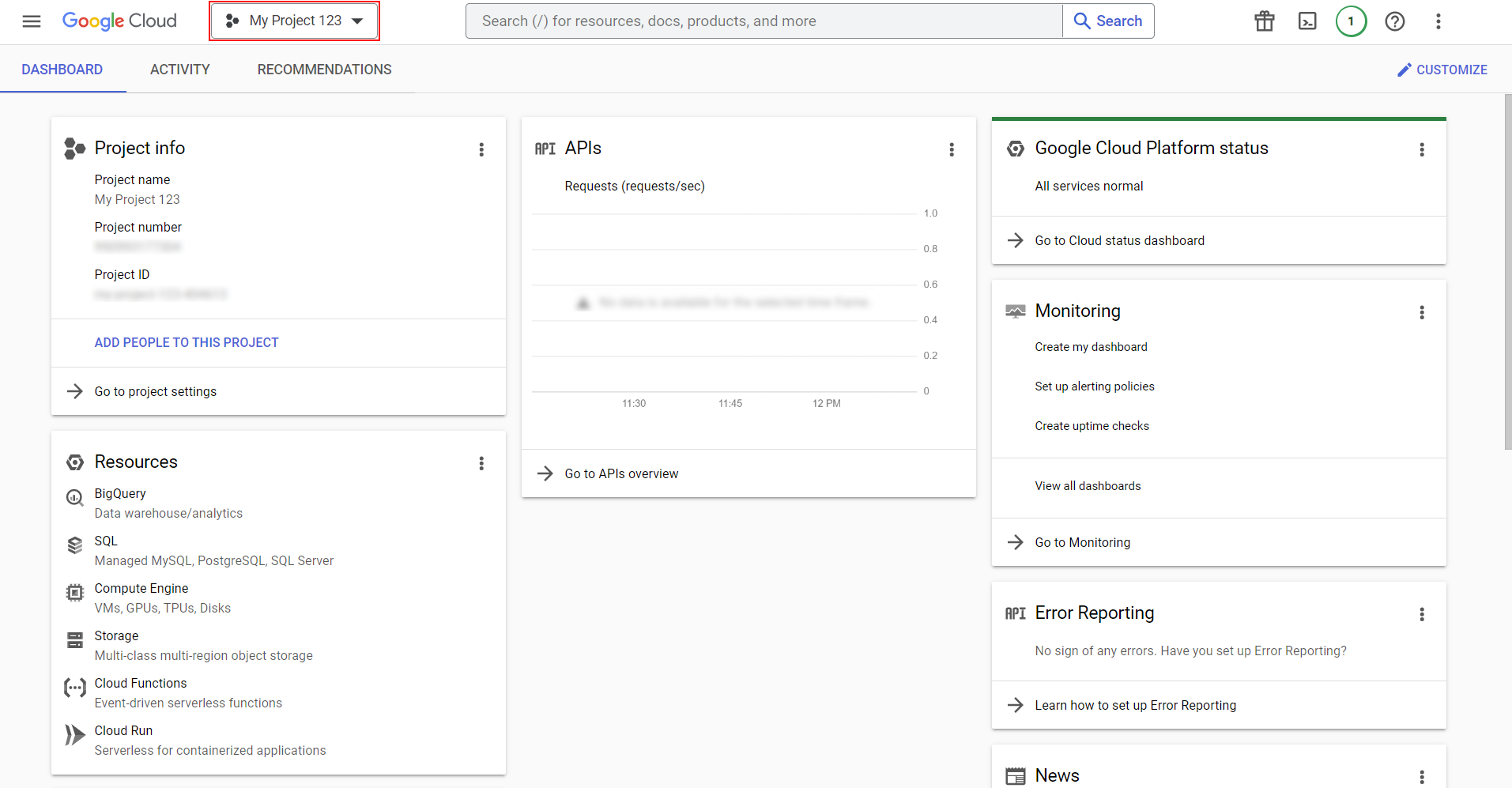1512x788 pixels.
Task: Open the Compute Engine resource link
Action: coord(141,588)
